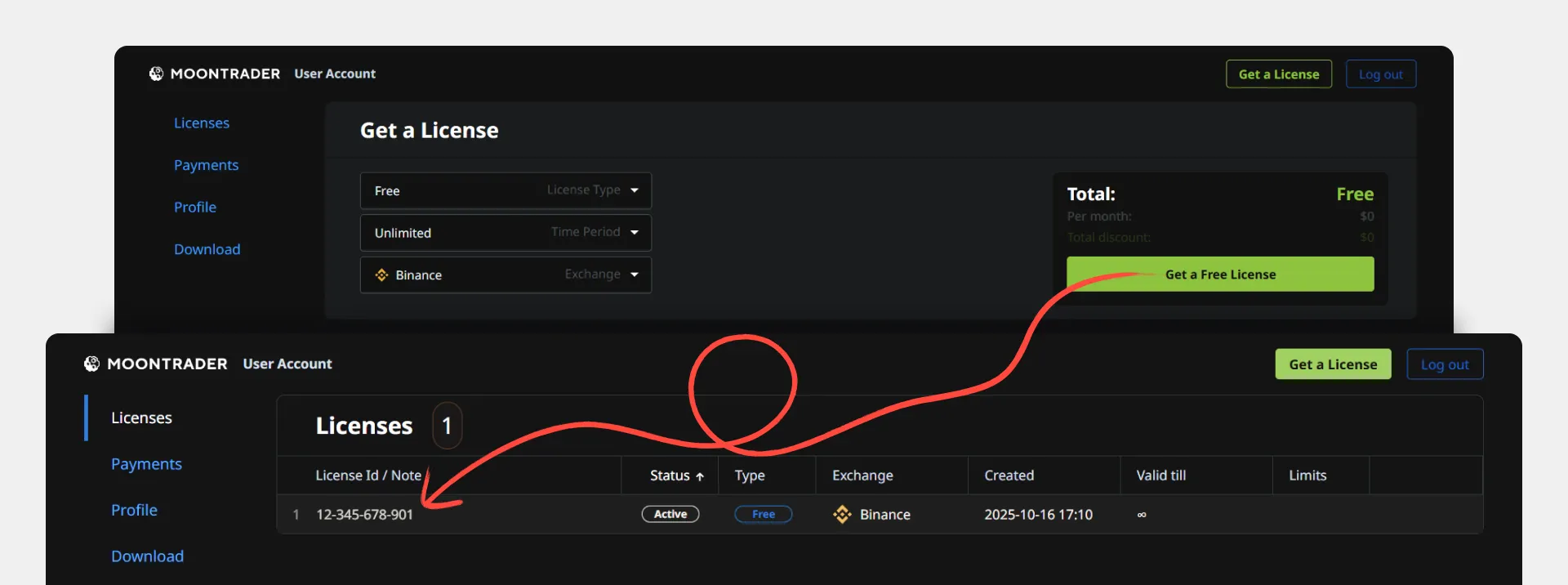The height and width of the screenshot is (585, 1568).
Task: Click the infinity symbol under Valid till
Action: click(1142, 515)
